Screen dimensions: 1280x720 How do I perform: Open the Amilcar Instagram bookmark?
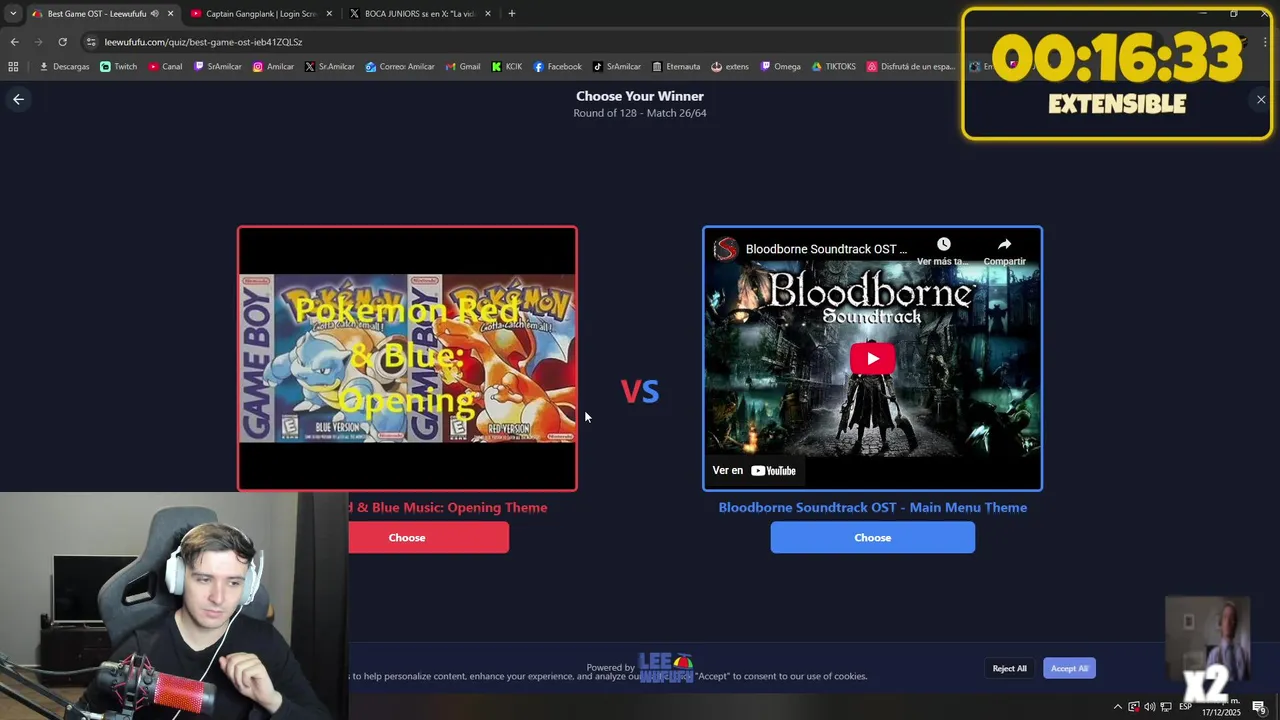pos(273,67)
